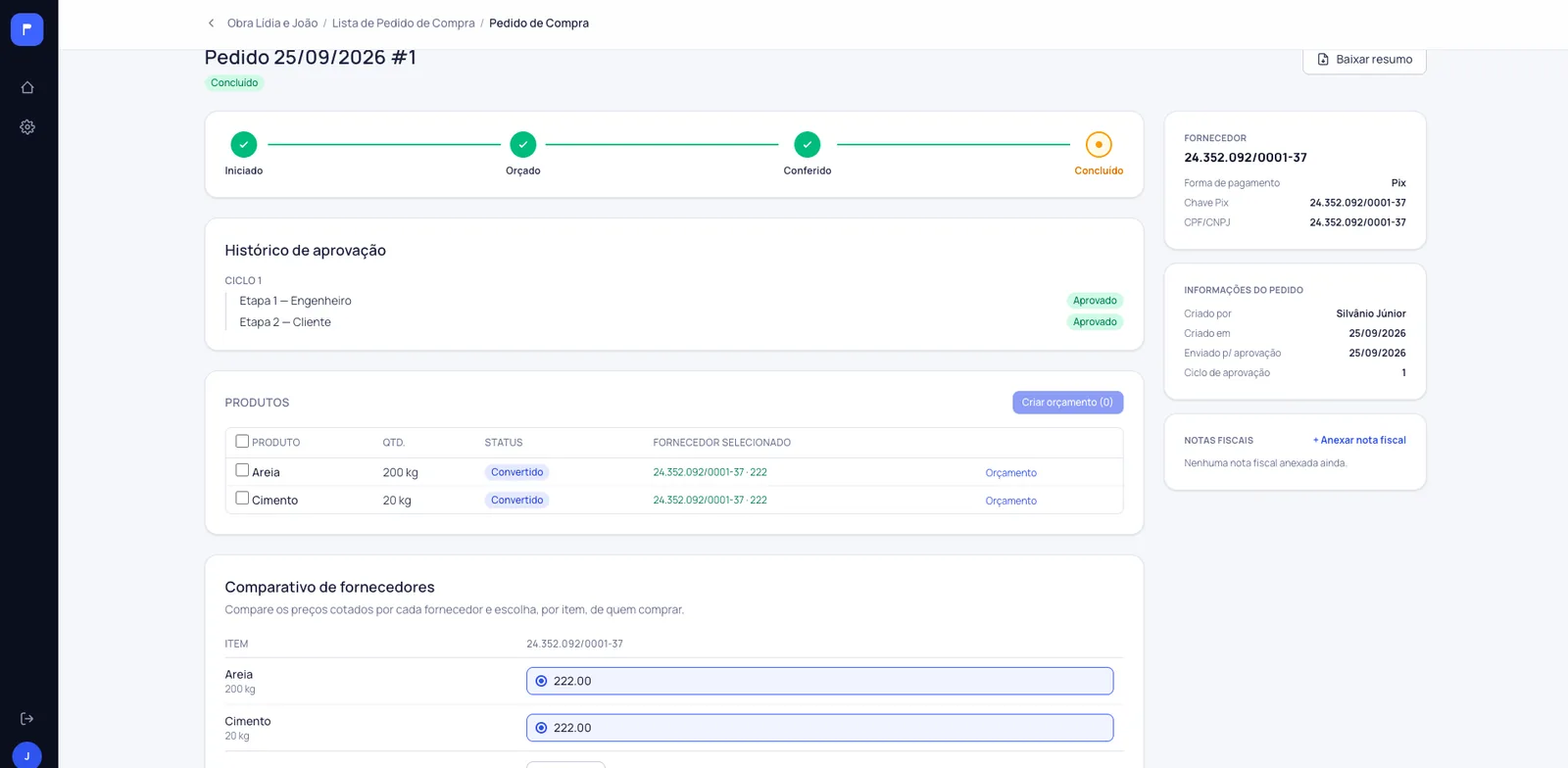Select all products with the header checkbox
The width and height of the screenshot is (1568, 768).
tap(242, 441)
